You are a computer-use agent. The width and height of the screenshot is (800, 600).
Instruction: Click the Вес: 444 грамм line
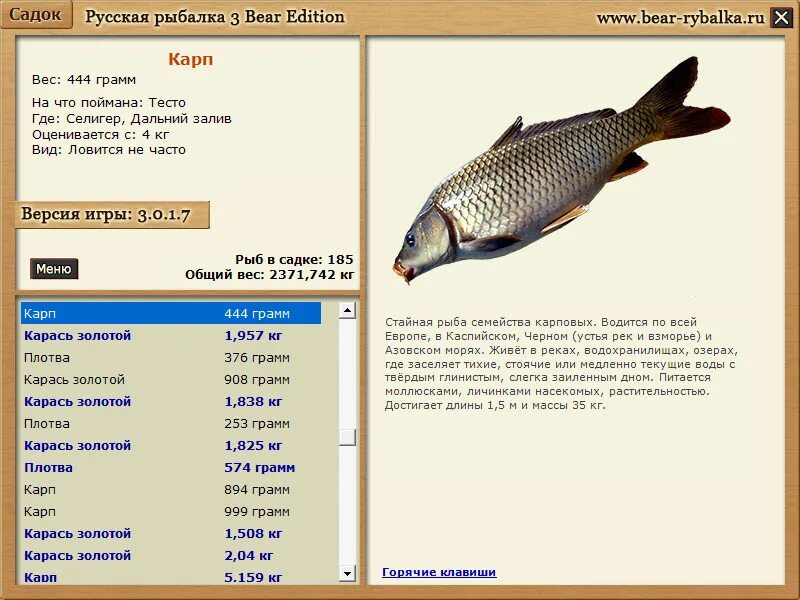pos(84,80)
